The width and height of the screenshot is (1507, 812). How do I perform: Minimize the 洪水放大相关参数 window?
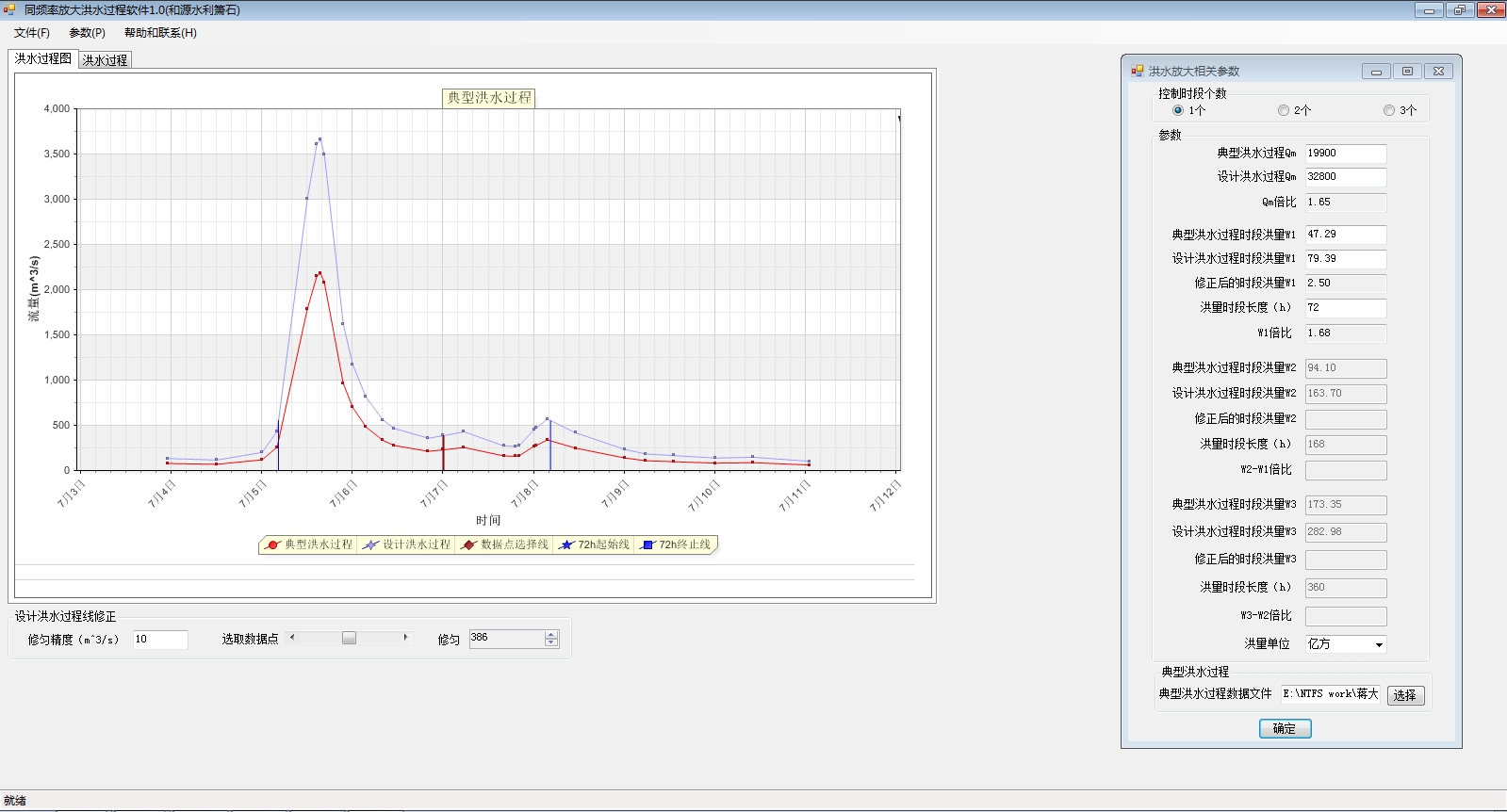click(1376, 72)
